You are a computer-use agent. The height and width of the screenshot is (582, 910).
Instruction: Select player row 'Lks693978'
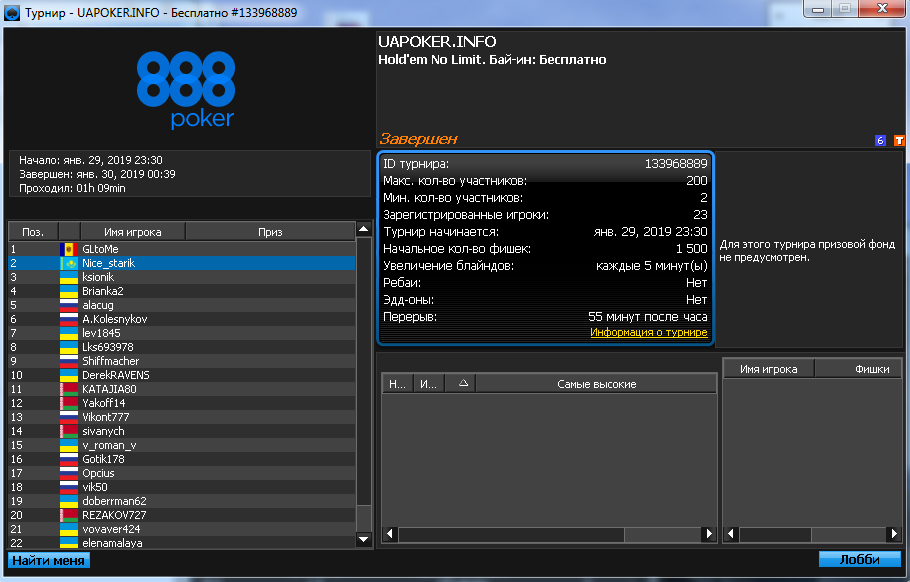tap(182, 347)
